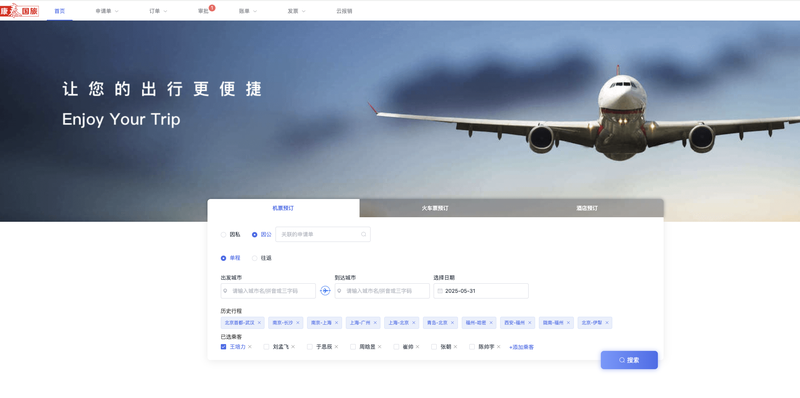Swap departure and arrival cities with the plane icon
The width and height of the screenshot is (800, 398).
[325, 291]
